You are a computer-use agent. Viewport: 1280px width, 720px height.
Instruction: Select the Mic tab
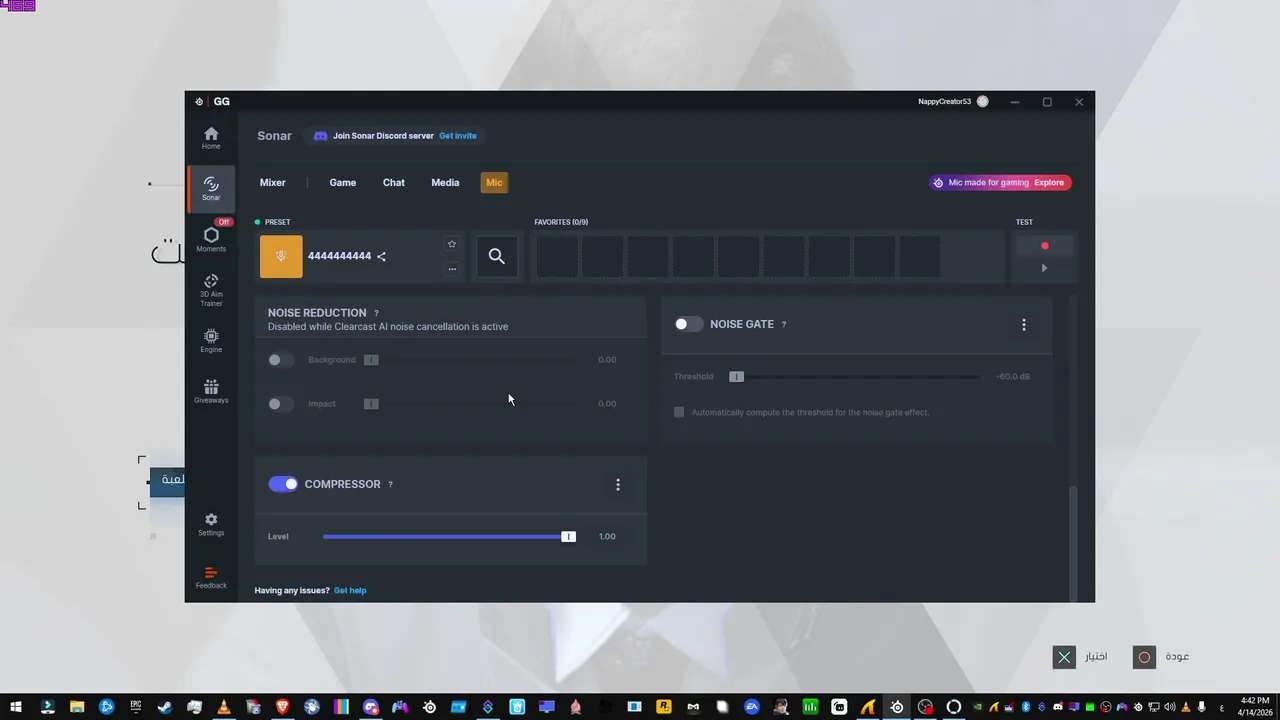coord(494,183)
